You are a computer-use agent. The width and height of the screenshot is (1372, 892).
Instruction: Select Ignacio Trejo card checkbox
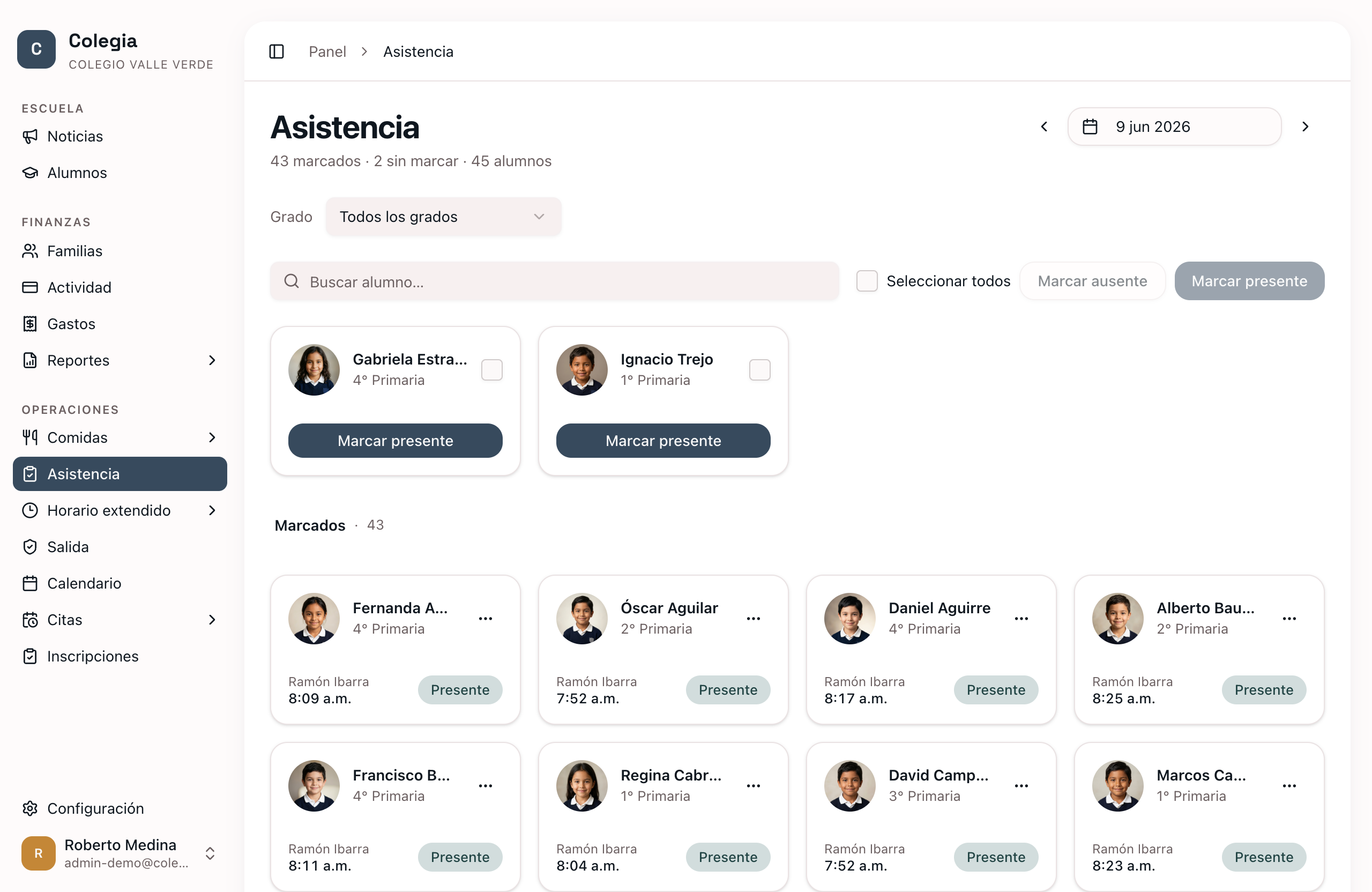(x=760, y=369)
